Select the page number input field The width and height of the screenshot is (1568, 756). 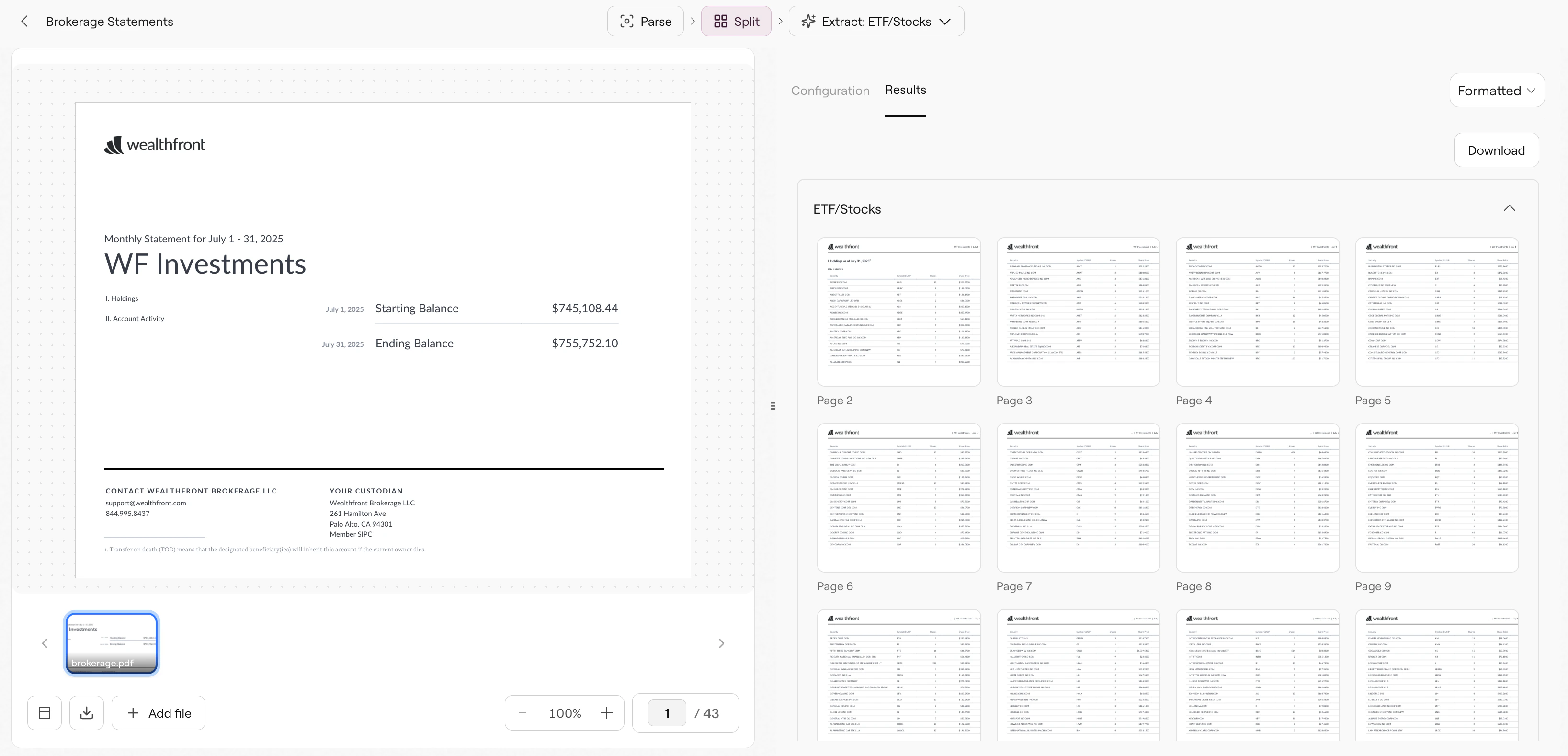click(x=667, y=712)
